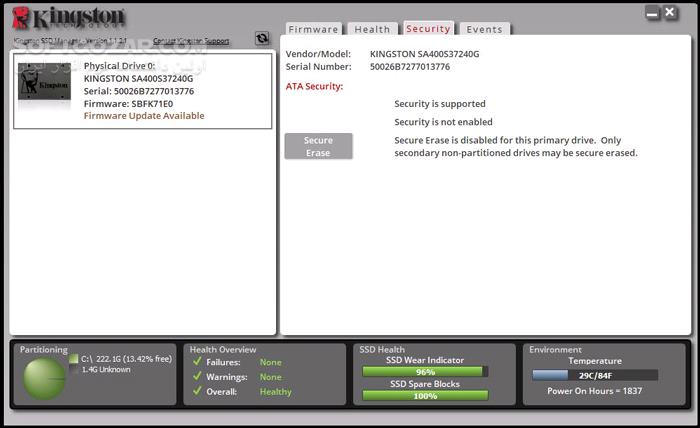Close the Kingston SSD Manager window
This screenshot has width=700, height=428.
[x=670, y=12]
